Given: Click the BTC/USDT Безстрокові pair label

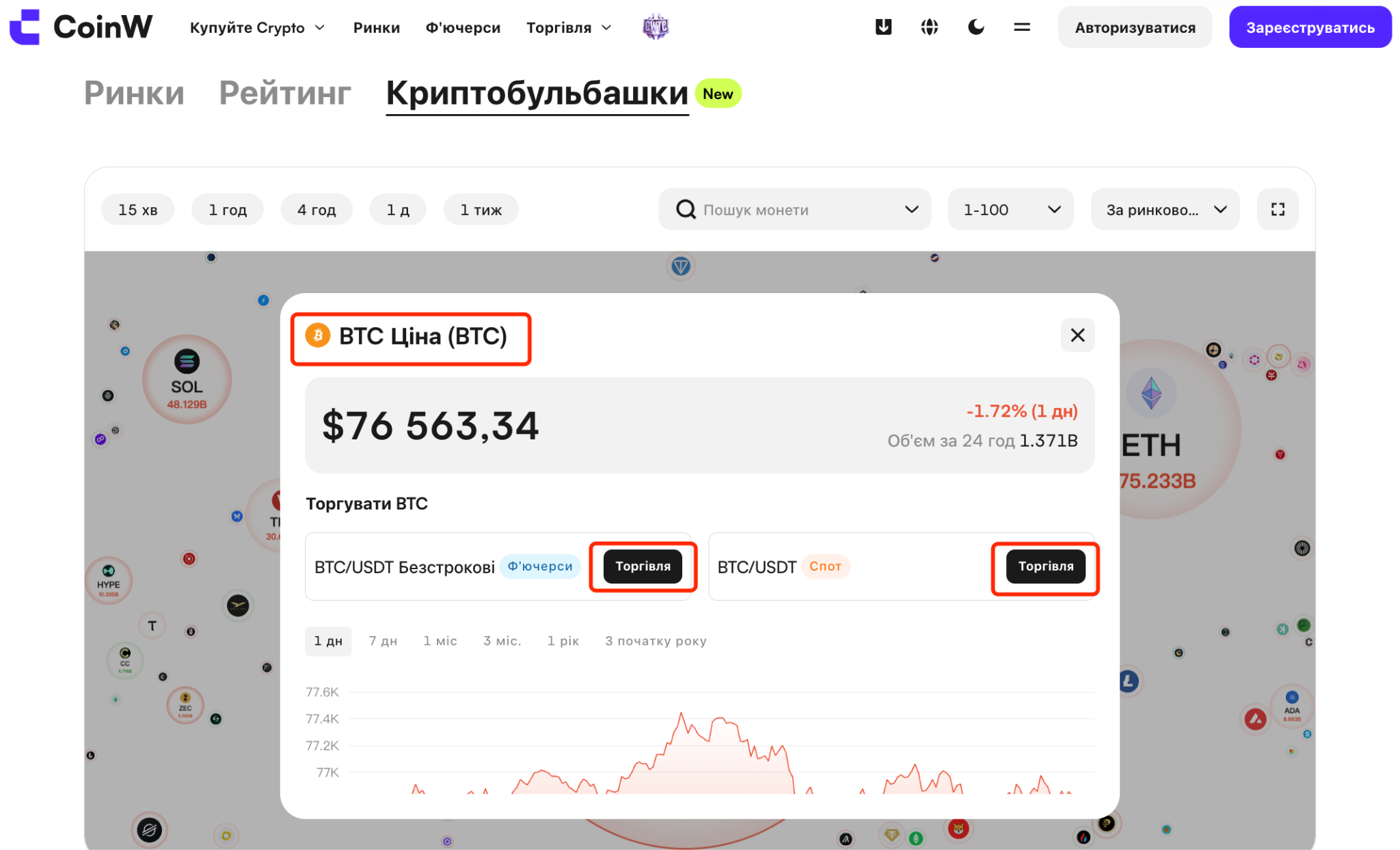Looking at the screenshot, I should tap(404, 567).
